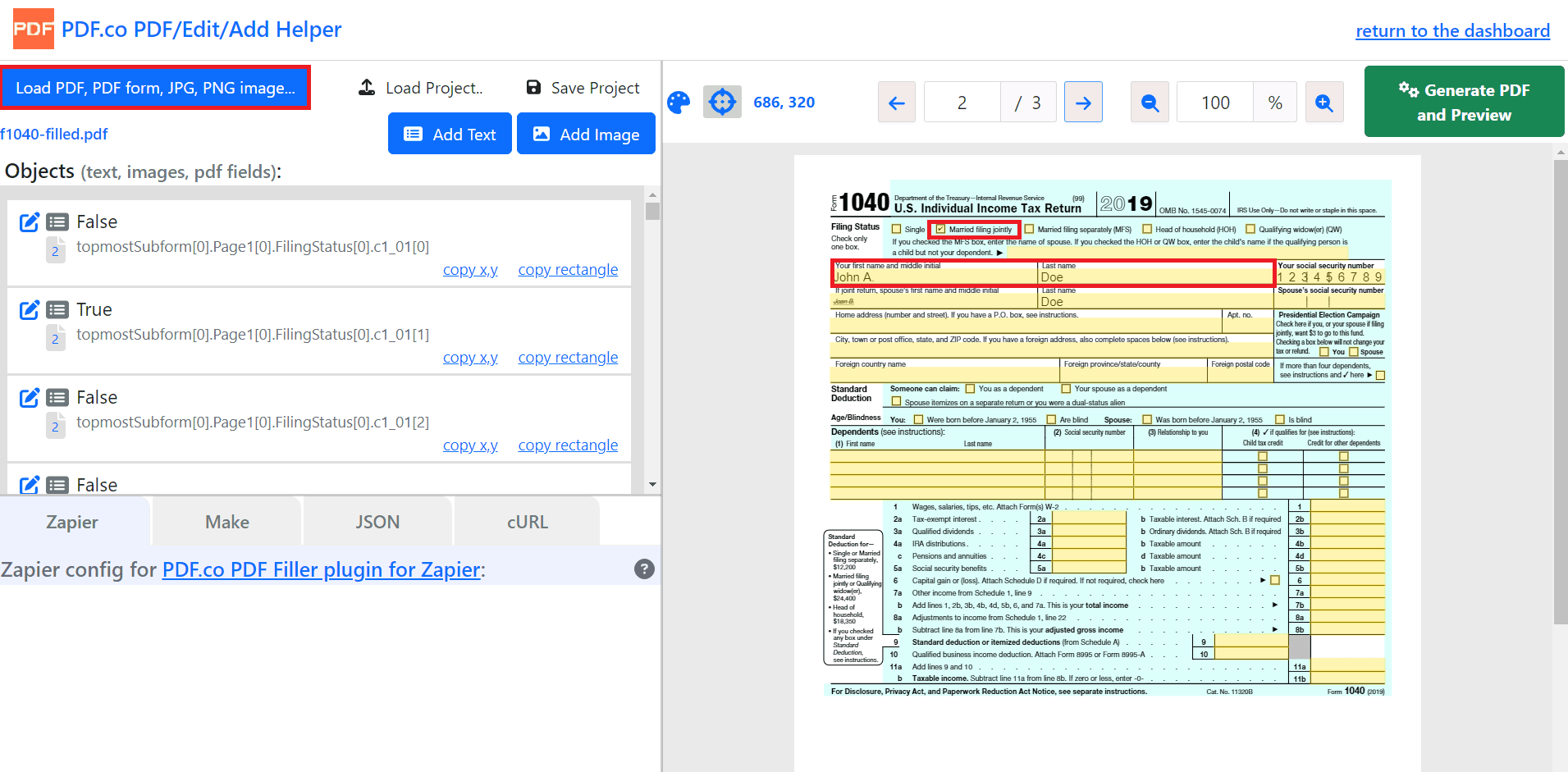
Task: Open the cURL tab
Action: coord(527,522)
